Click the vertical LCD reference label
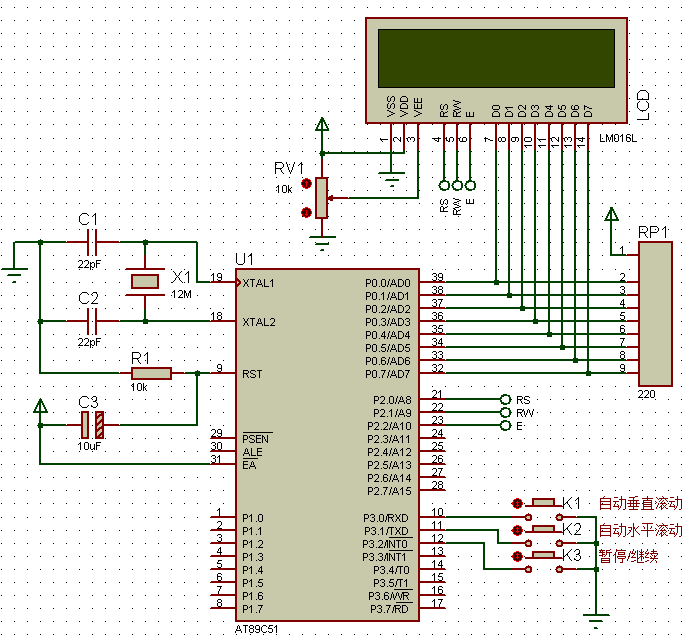Screen dimensions: 685x638 [643, 105]
